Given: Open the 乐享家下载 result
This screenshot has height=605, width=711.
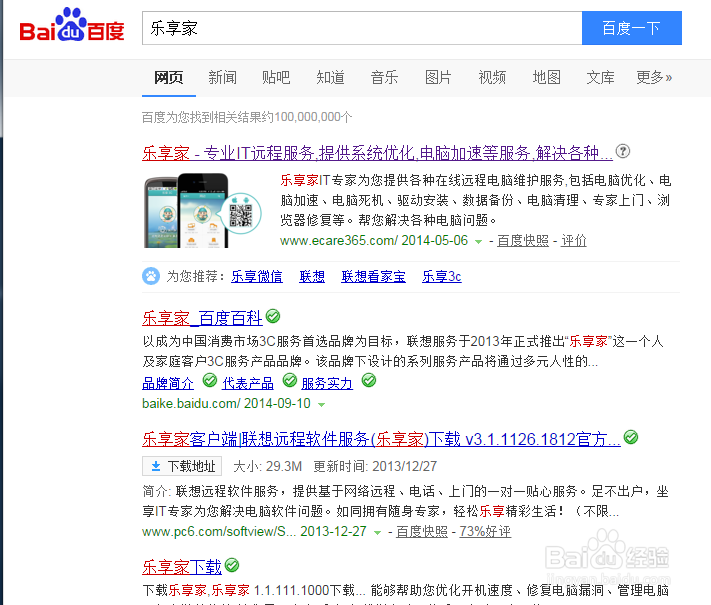Looking at the screenshot, I should coord(182,567).
